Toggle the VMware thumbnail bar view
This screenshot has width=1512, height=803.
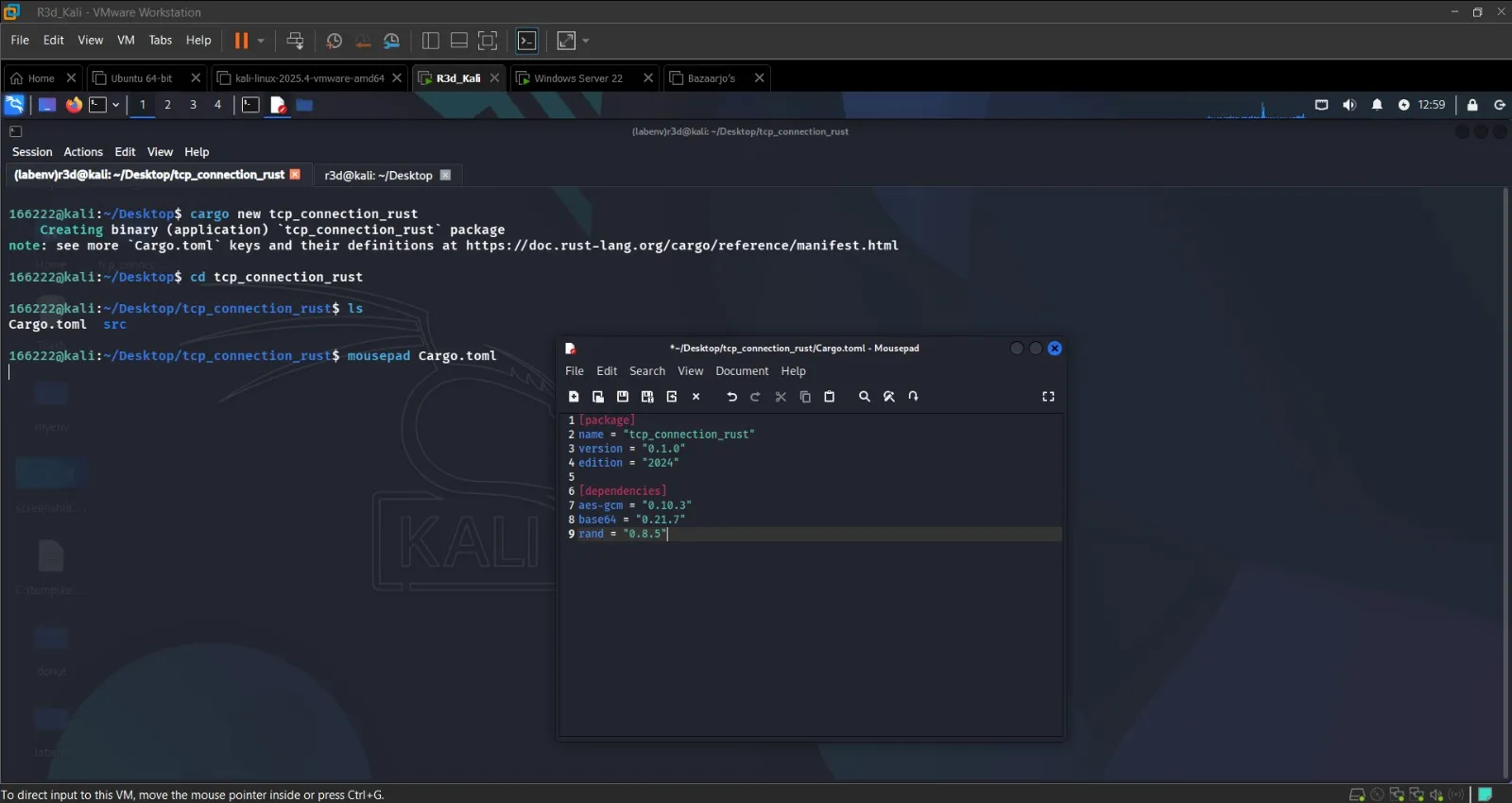click(459, 41)
